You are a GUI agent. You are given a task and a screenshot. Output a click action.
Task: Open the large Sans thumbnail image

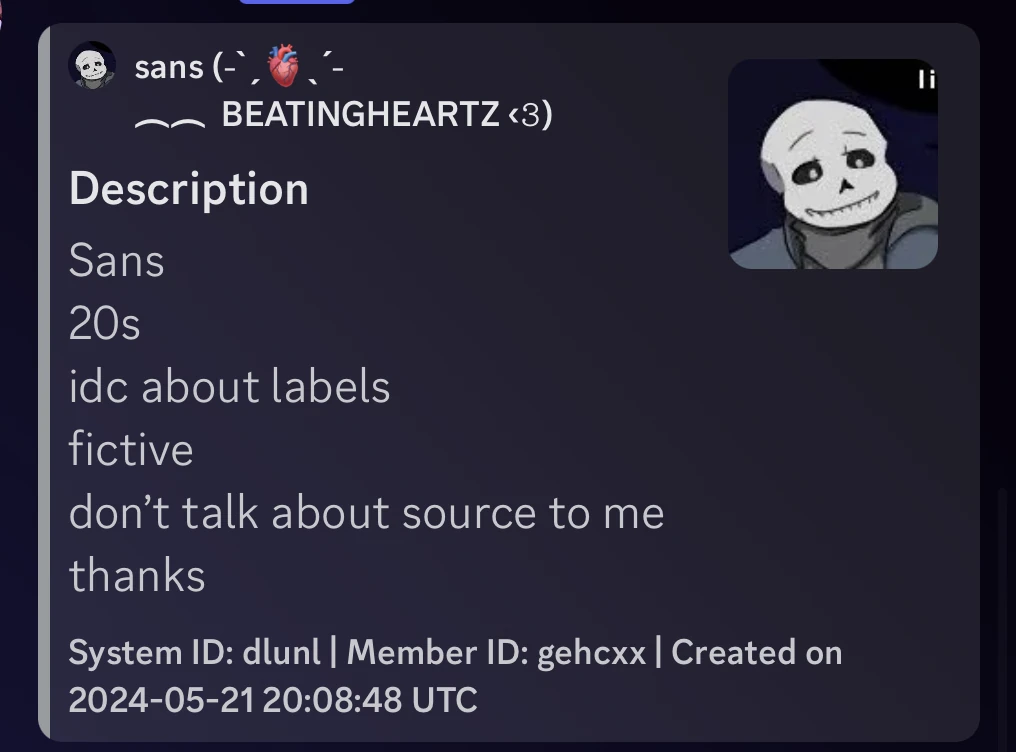coord(832,164)
